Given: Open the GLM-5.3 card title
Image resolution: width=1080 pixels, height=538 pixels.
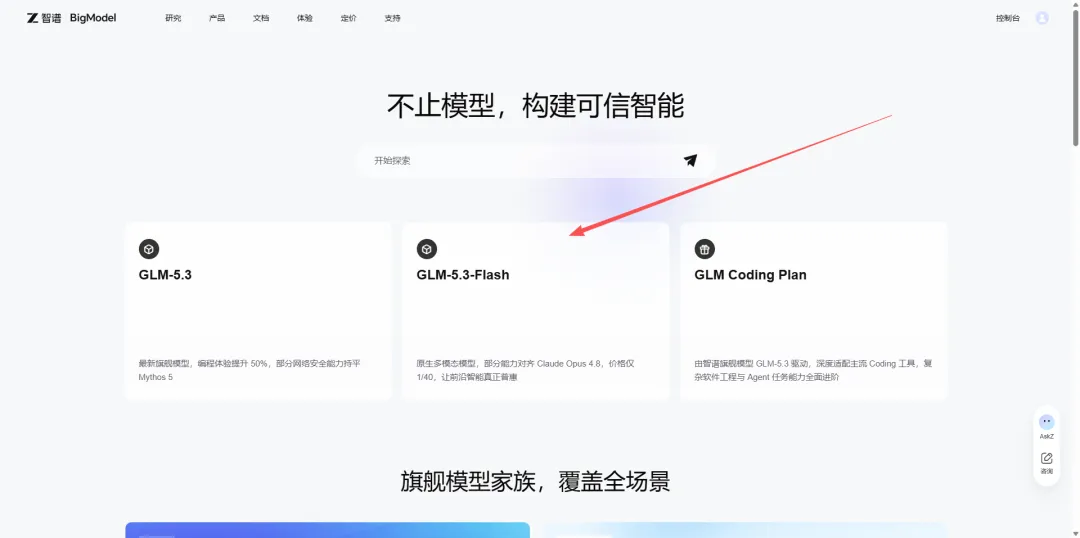Looking at the screenshot, I should coord(165,275).
